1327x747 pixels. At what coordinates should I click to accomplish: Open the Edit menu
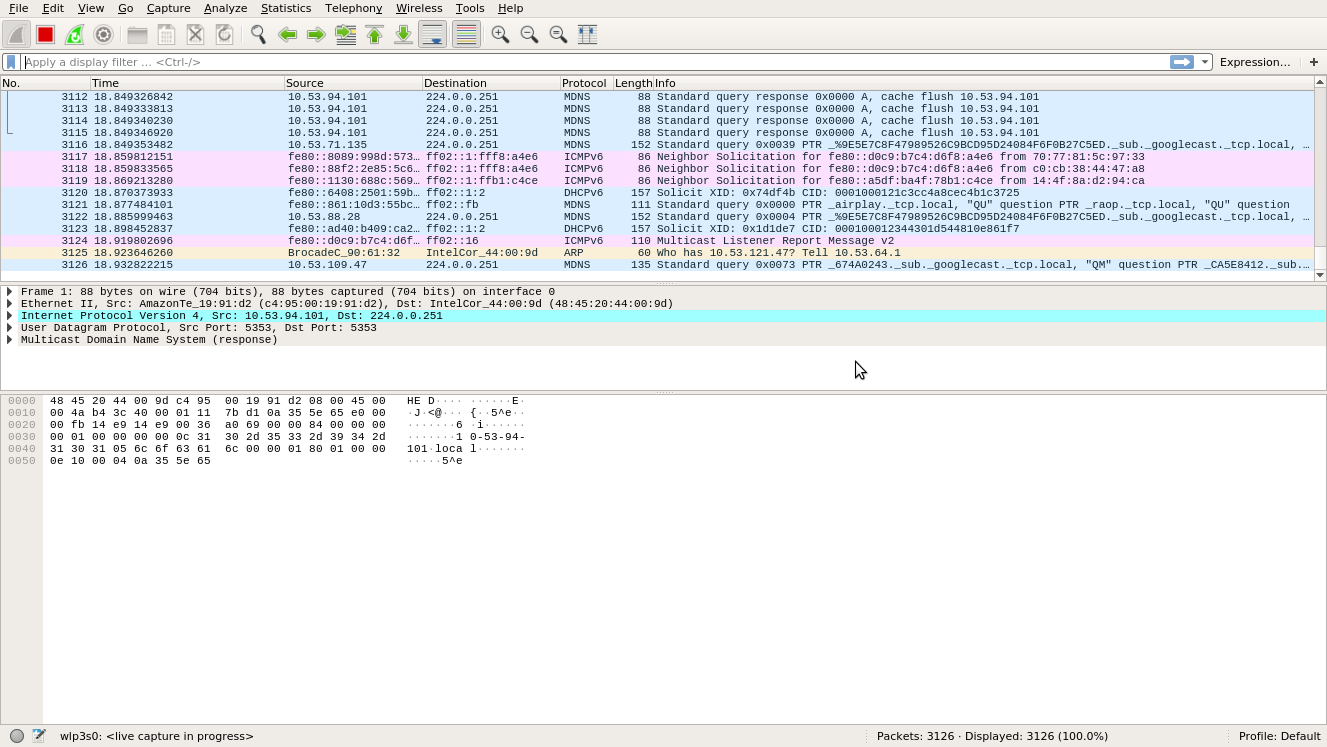point(53,8)
